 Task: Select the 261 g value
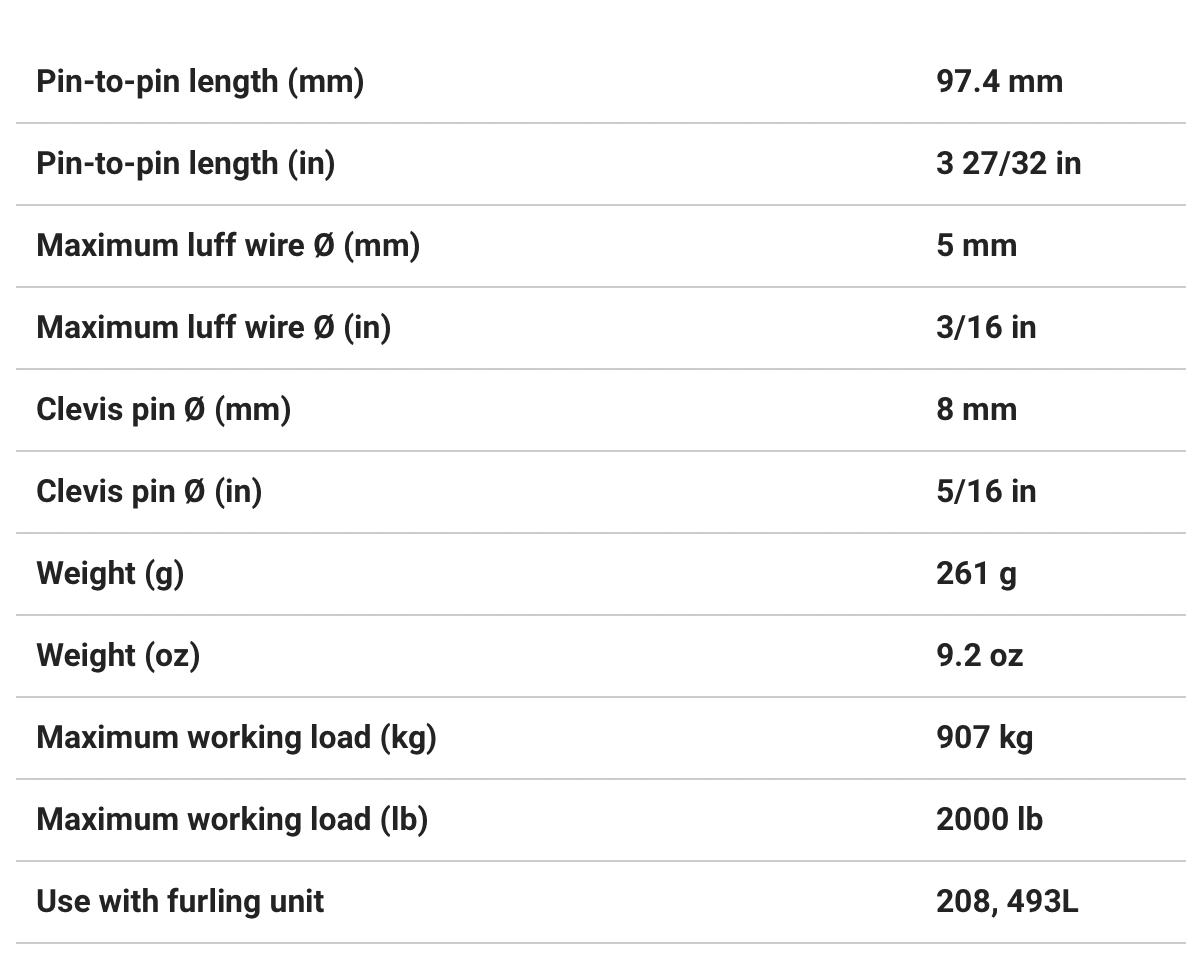tap(976, 573)
